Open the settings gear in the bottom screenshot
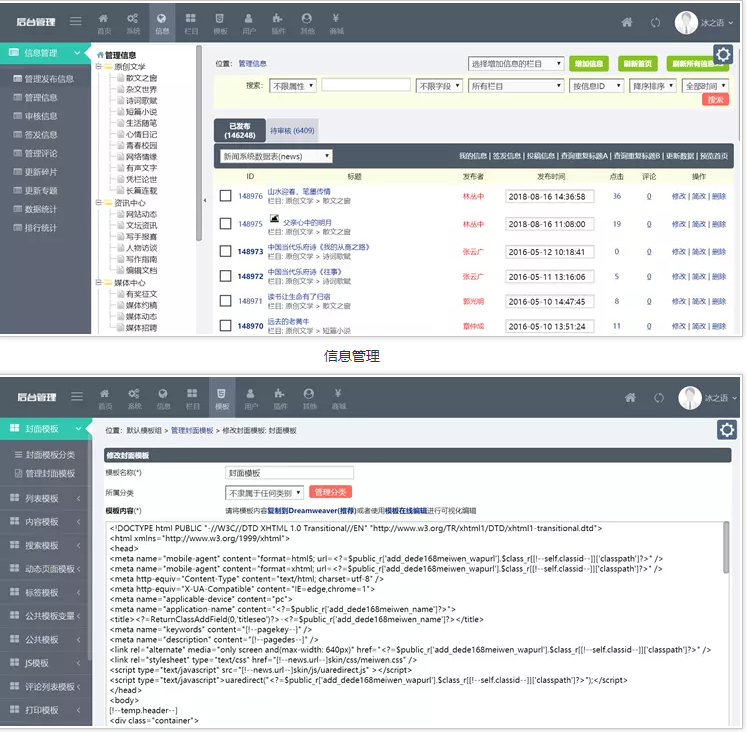747x732 pixels. (x=726, y=429)
